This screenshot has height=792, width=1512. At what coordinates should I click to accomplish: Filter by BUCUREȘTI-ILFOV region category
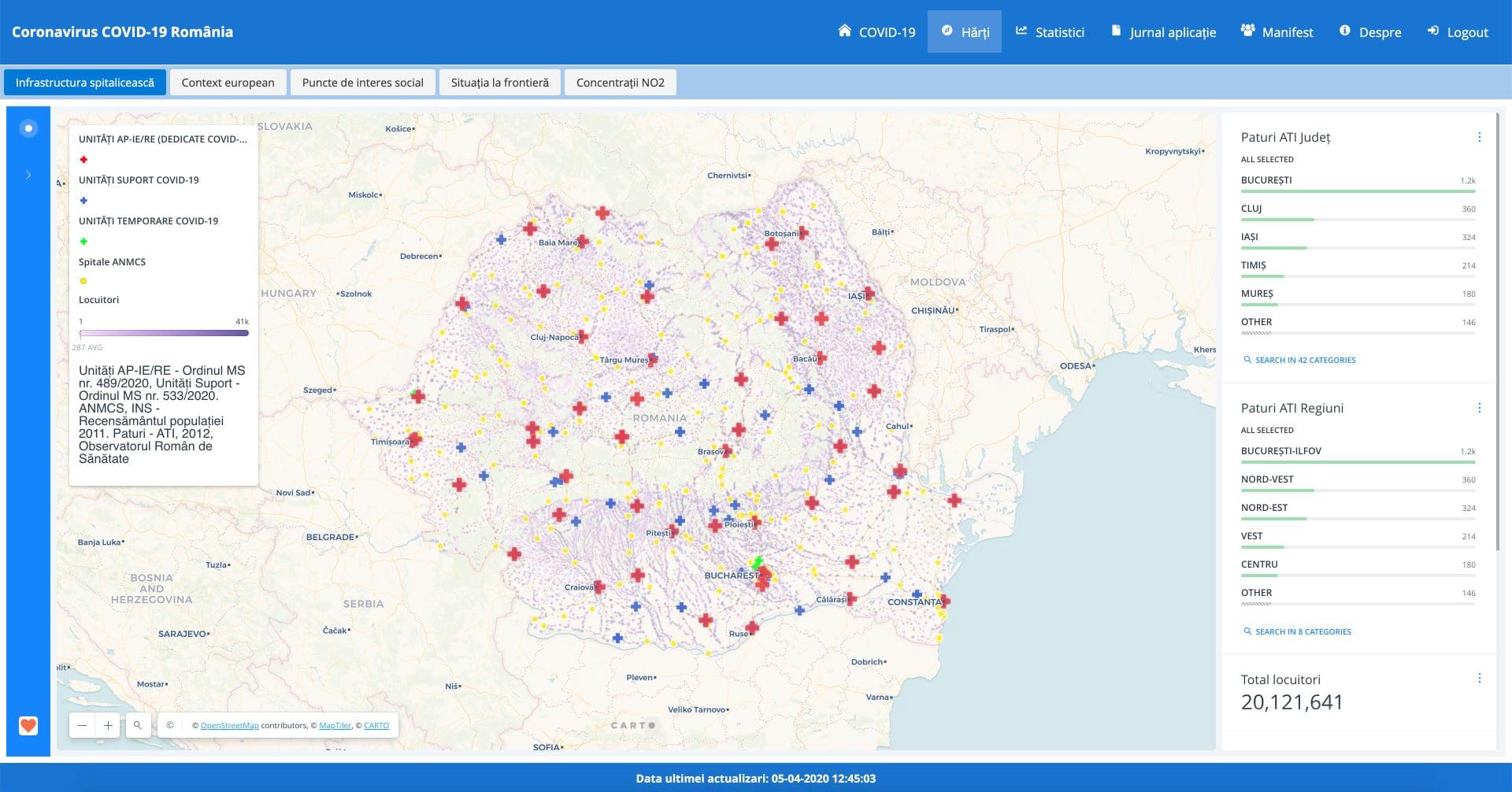click(1358, 453)
